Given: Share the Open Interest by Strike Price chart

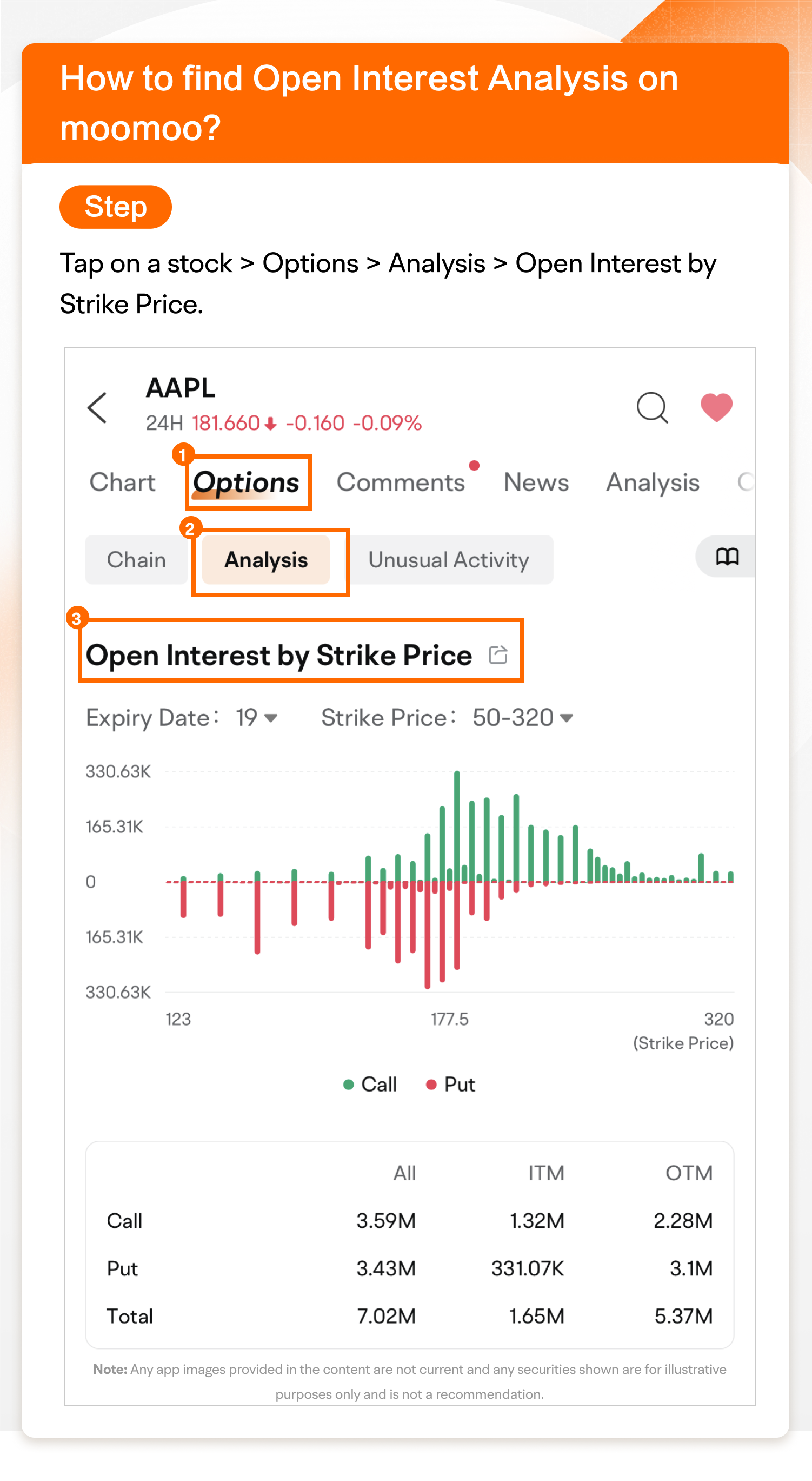Looking at the screenshot, I should 498,654.
